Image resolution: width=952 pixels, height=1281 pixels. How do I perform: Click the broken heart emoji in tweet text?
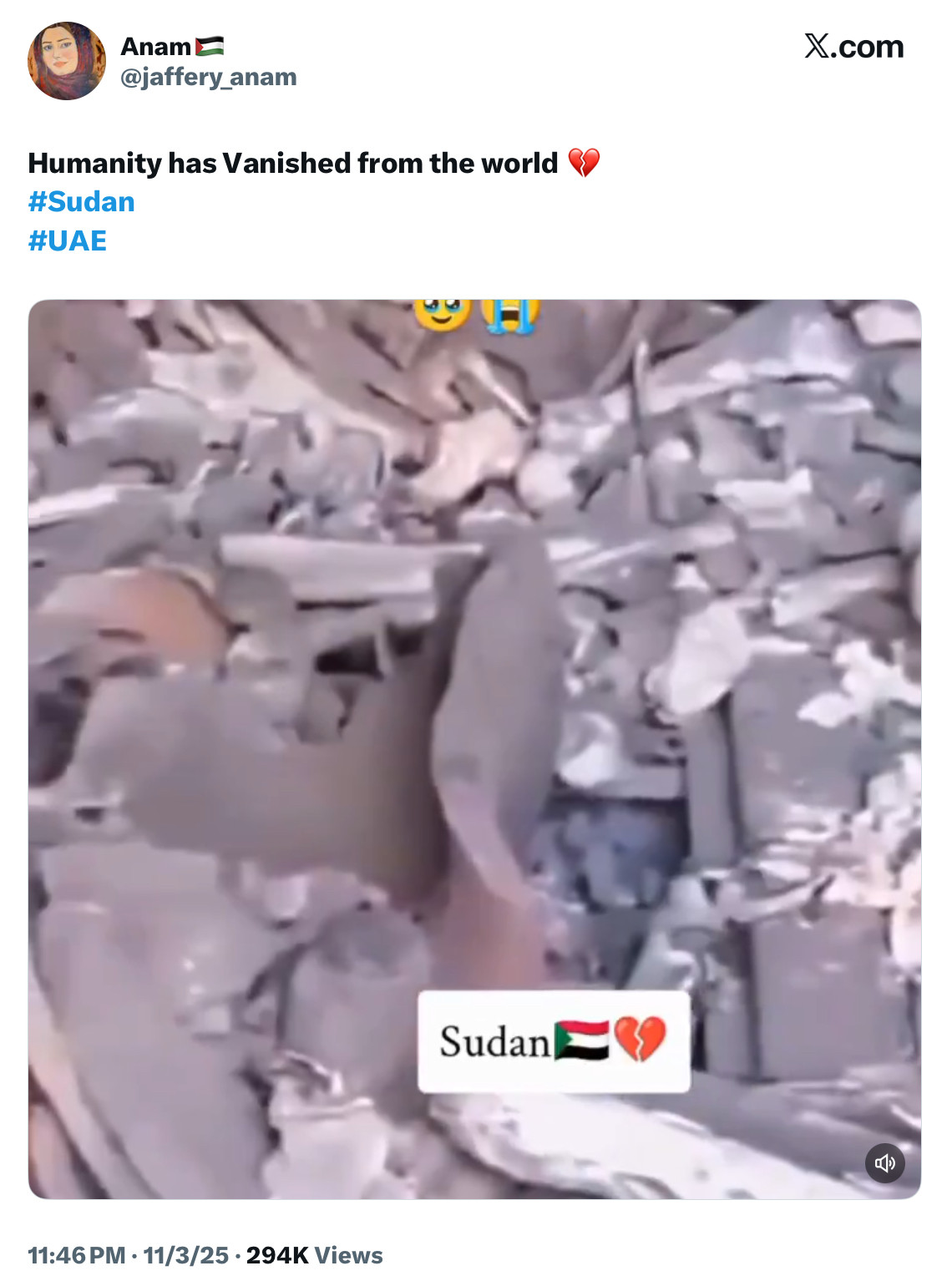click(584, 163)
